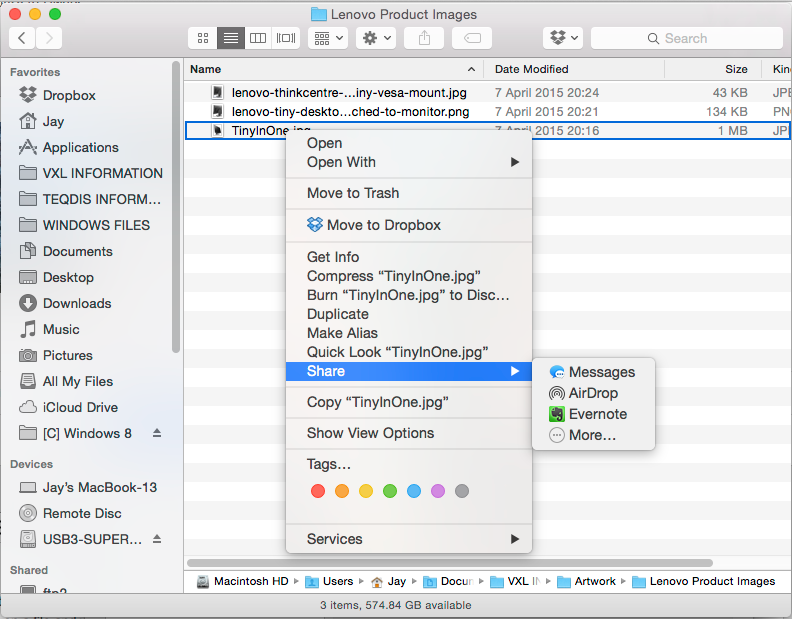Choose Copy "TinyInOne.jpg"
Image resolution: width=792 pixels, height=619 pixels.
pos(409,402)
